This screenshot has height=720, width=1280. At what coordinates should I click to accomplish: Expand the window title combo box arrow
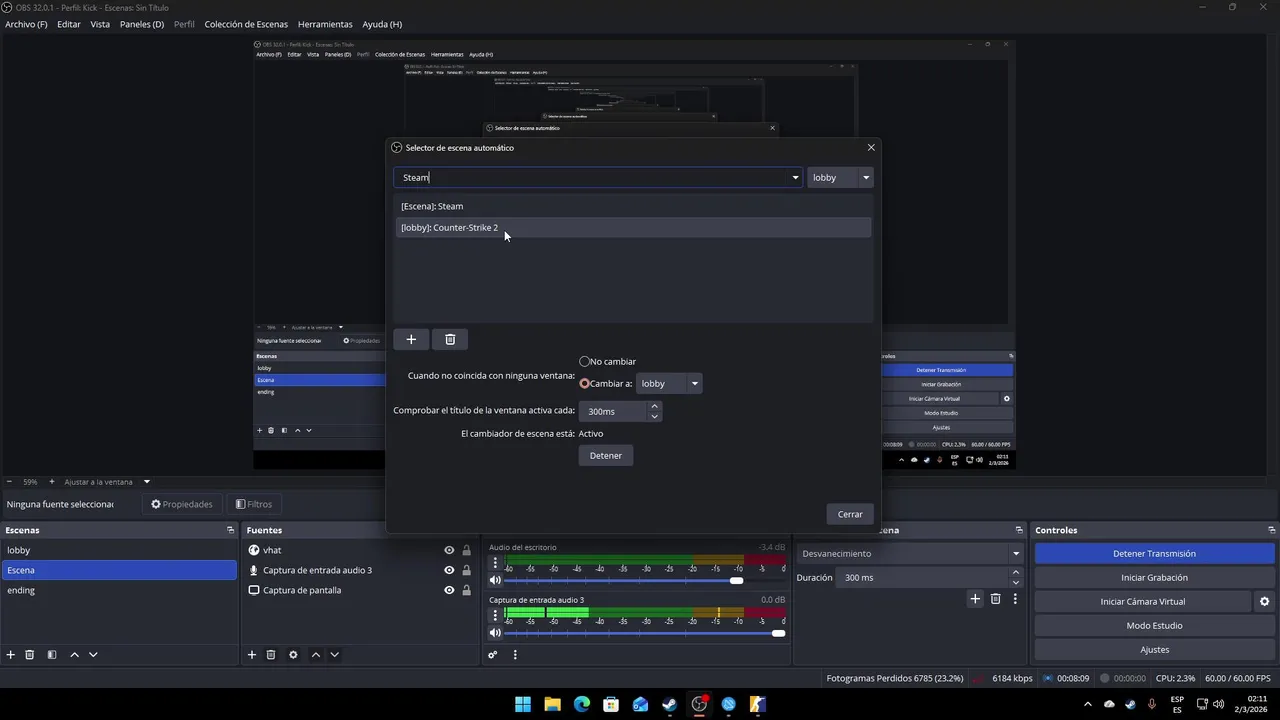796,178
